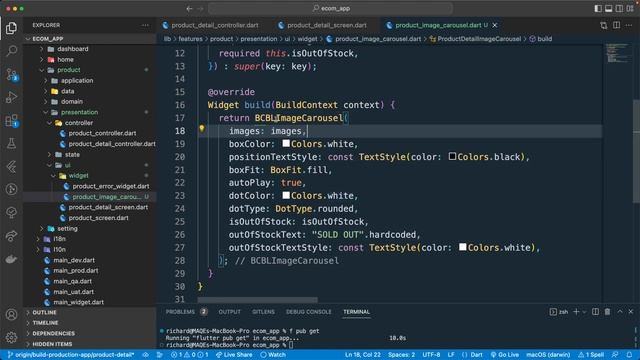Click the Spaces: 2 indentation setting
This screenshot has width=640, height=360.
(402, 355)
